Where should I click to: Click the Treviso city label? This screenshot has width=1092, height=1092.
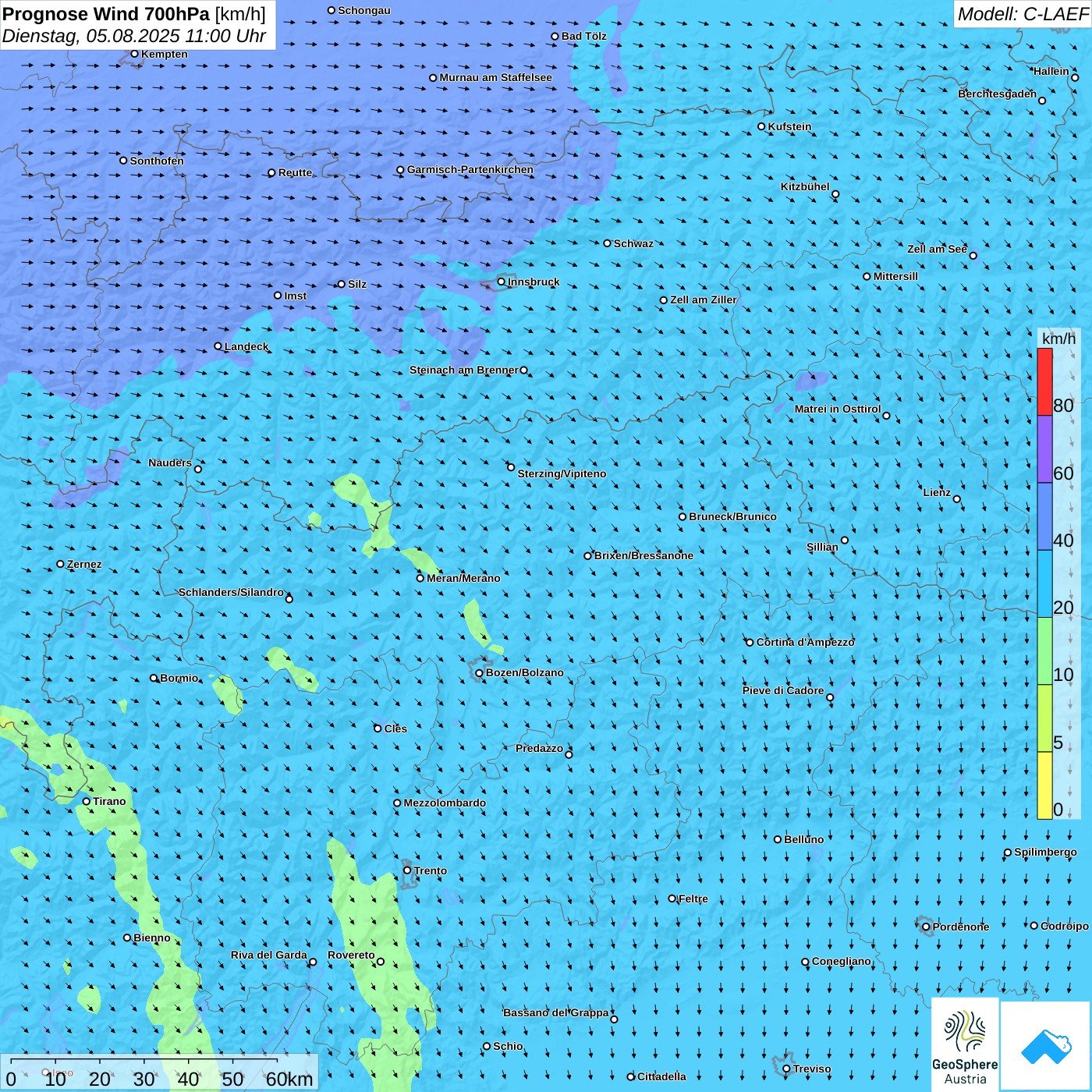tap(812, 1069)
